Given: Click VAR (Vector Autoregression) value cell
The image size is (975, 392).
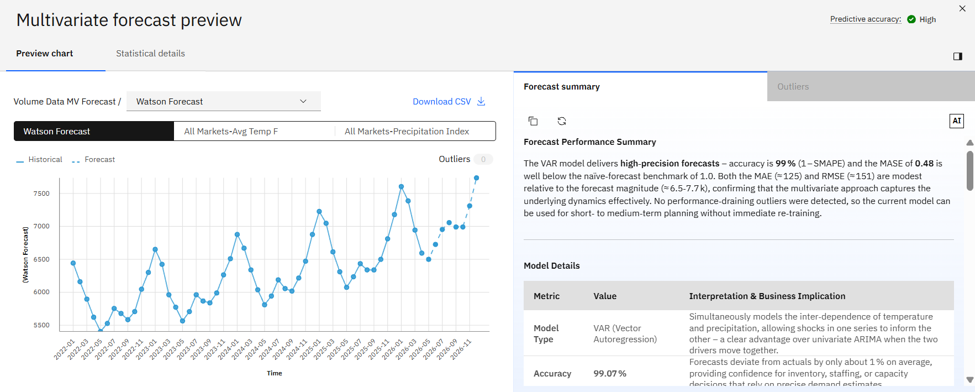Looking at the screenshot, I should tap(625, 335).
